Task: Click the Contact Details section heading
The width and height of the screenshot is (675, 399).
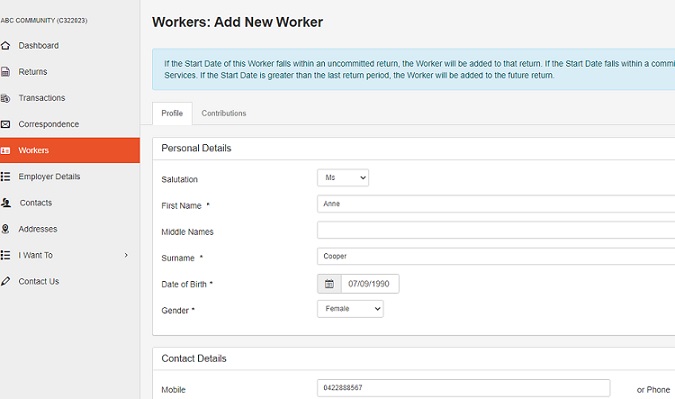Action: point(194,359)
